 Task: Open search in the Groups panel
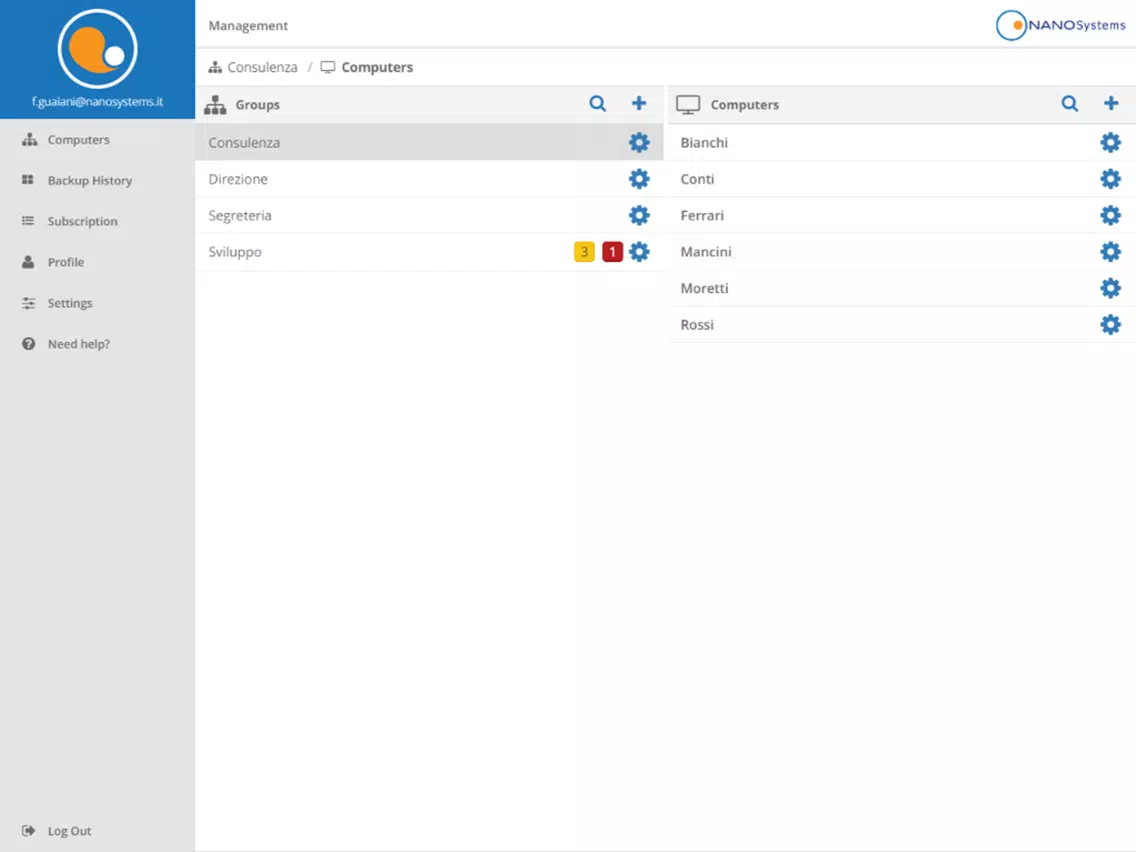(x=597, y=104)
